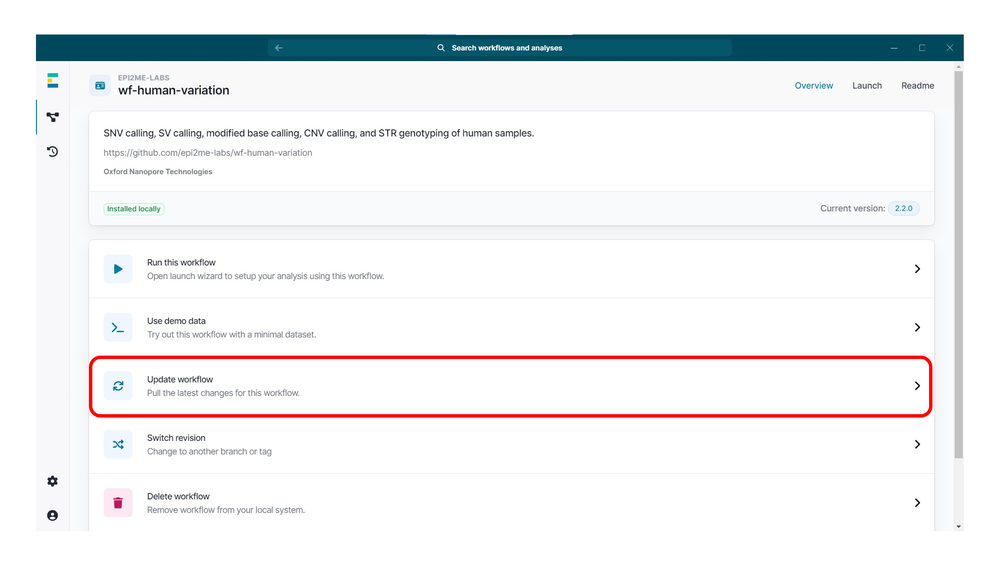This screenshot has height=566, width=1000.
Task: Switch to the Readme tab
Action: (x=917, y=86)
